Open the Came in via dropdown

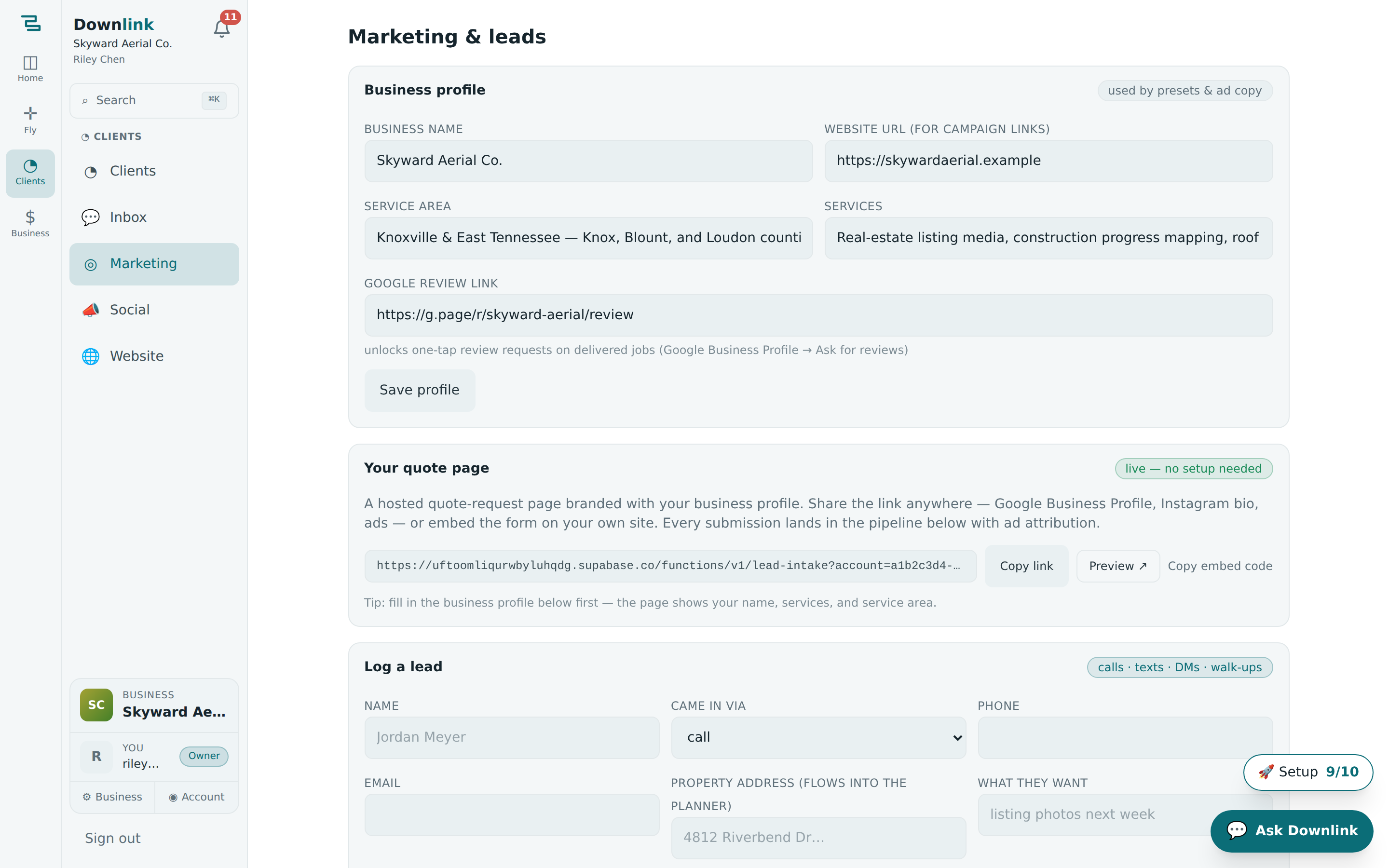(x=818, y=737)
